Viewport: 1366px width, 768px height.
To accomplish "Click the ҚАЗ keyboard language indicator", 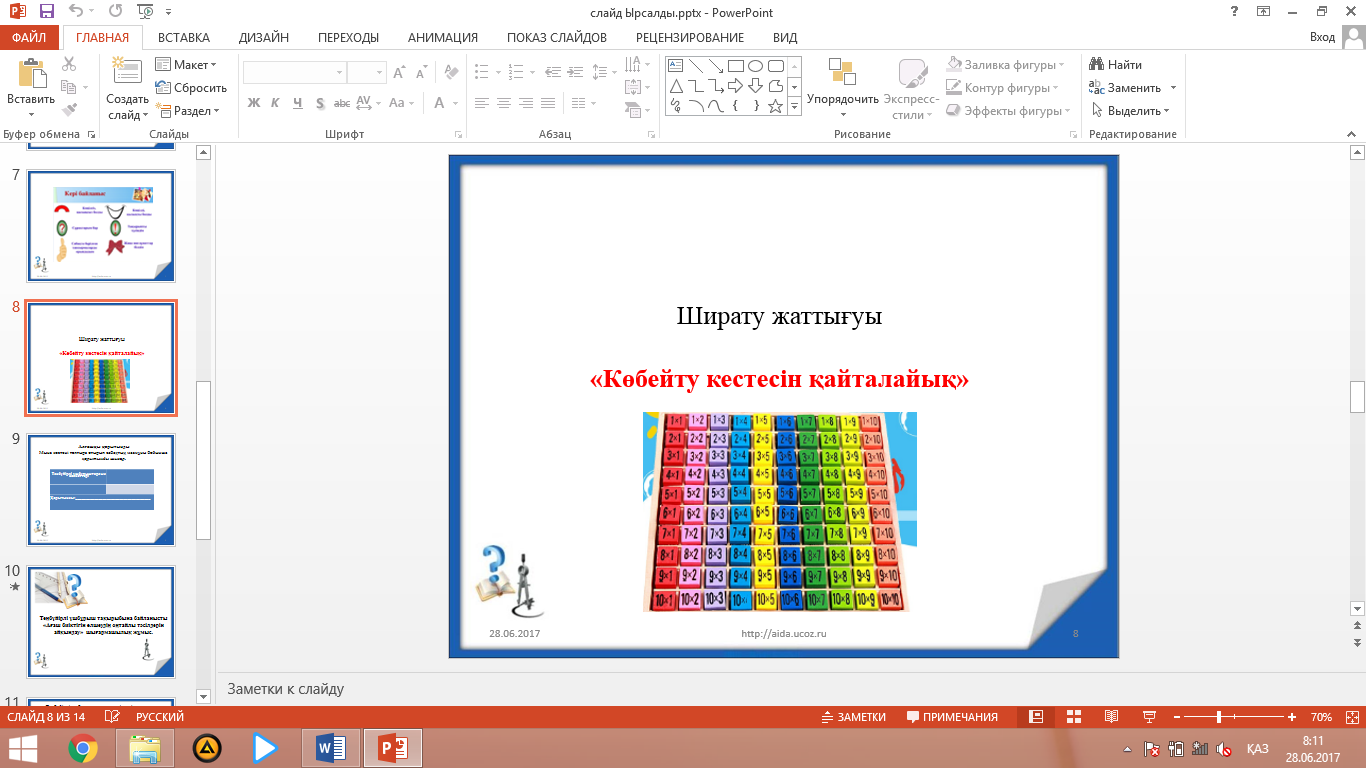I will click(1258, 749).
